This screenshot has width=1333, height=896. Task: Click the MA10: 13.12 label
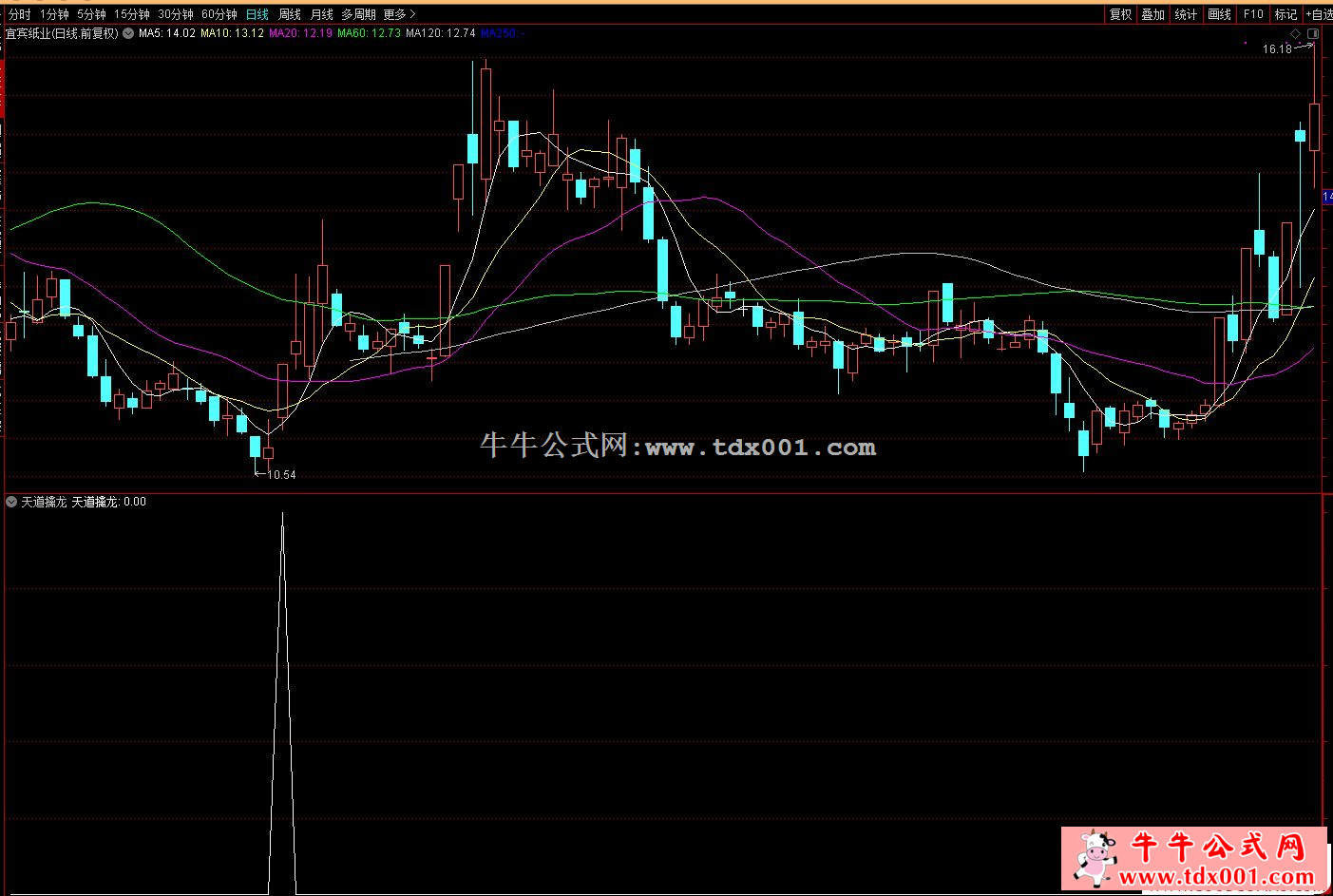[232, 33]
